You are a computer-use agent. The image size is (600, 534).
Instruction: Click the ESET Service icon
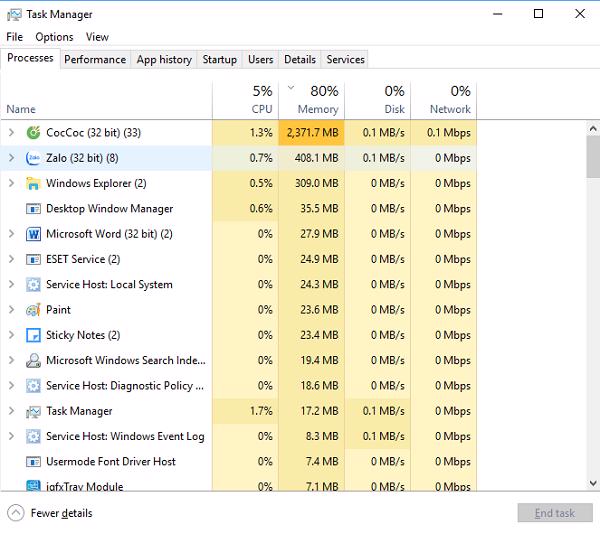pos(33,259)
